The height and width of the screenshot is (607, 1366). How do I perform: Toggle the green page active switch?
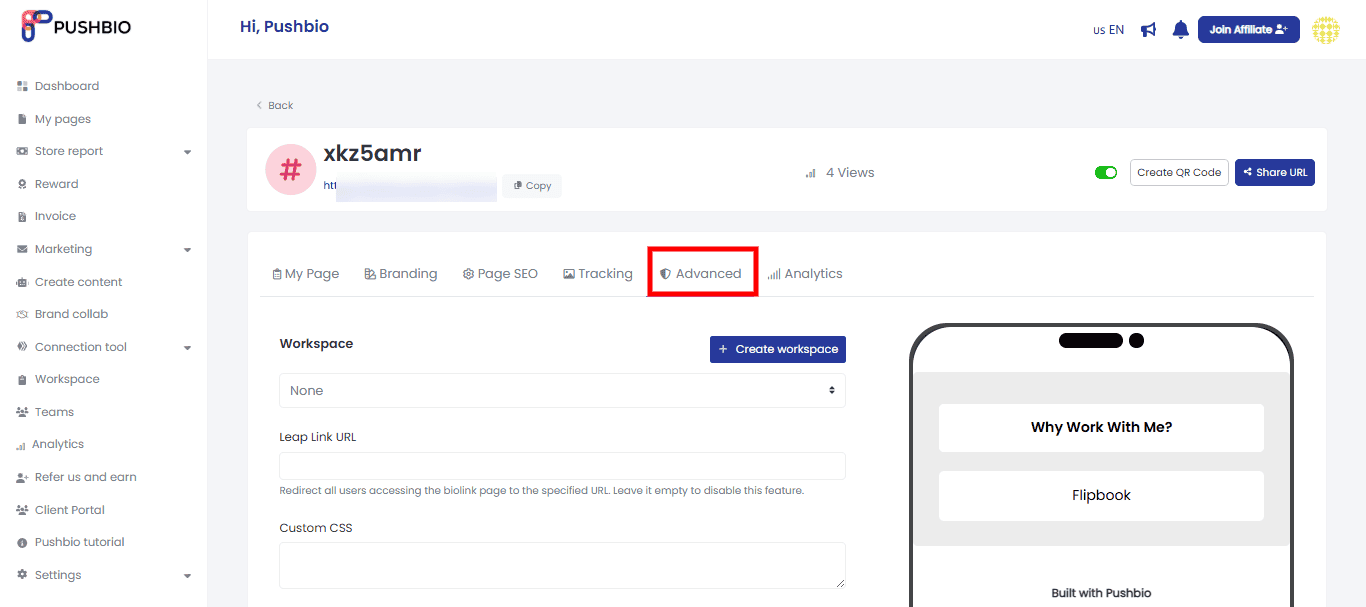coord(1106,172)
